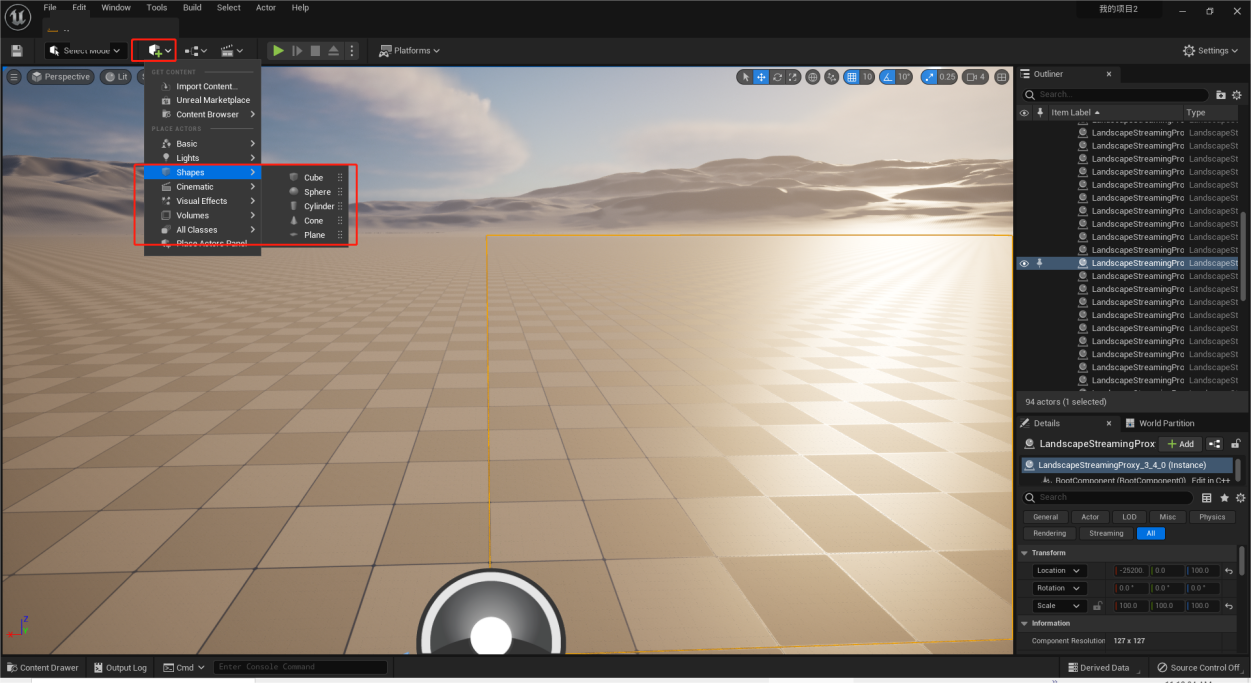Select the LOD filter button
The image size is (1251, 683).
pyautogui.click(x=1129, y=517)
